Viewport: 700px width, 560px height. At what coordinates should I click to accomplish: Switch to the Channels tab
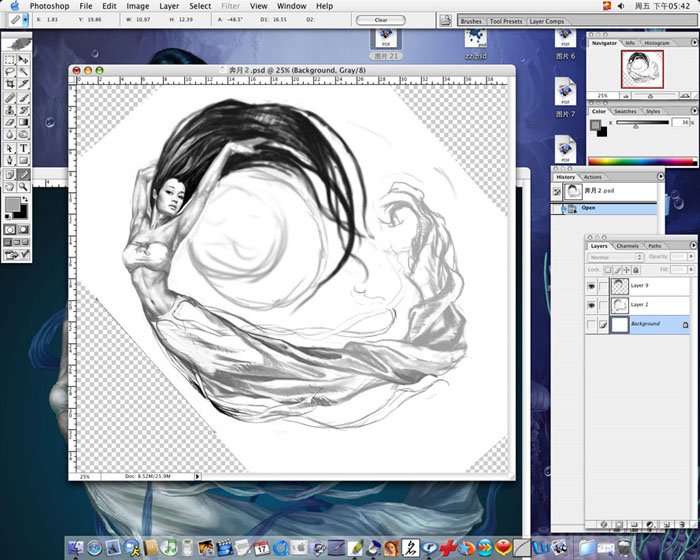click(627, 246)
